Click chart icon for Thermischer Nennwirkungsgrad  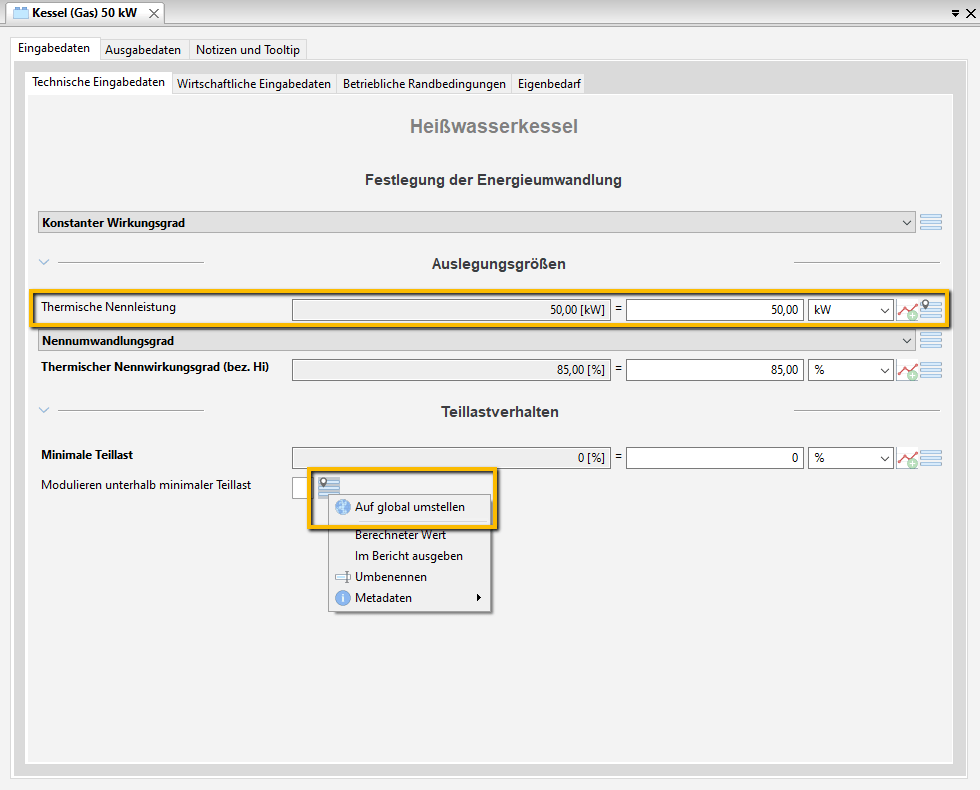tap(907, 371)
